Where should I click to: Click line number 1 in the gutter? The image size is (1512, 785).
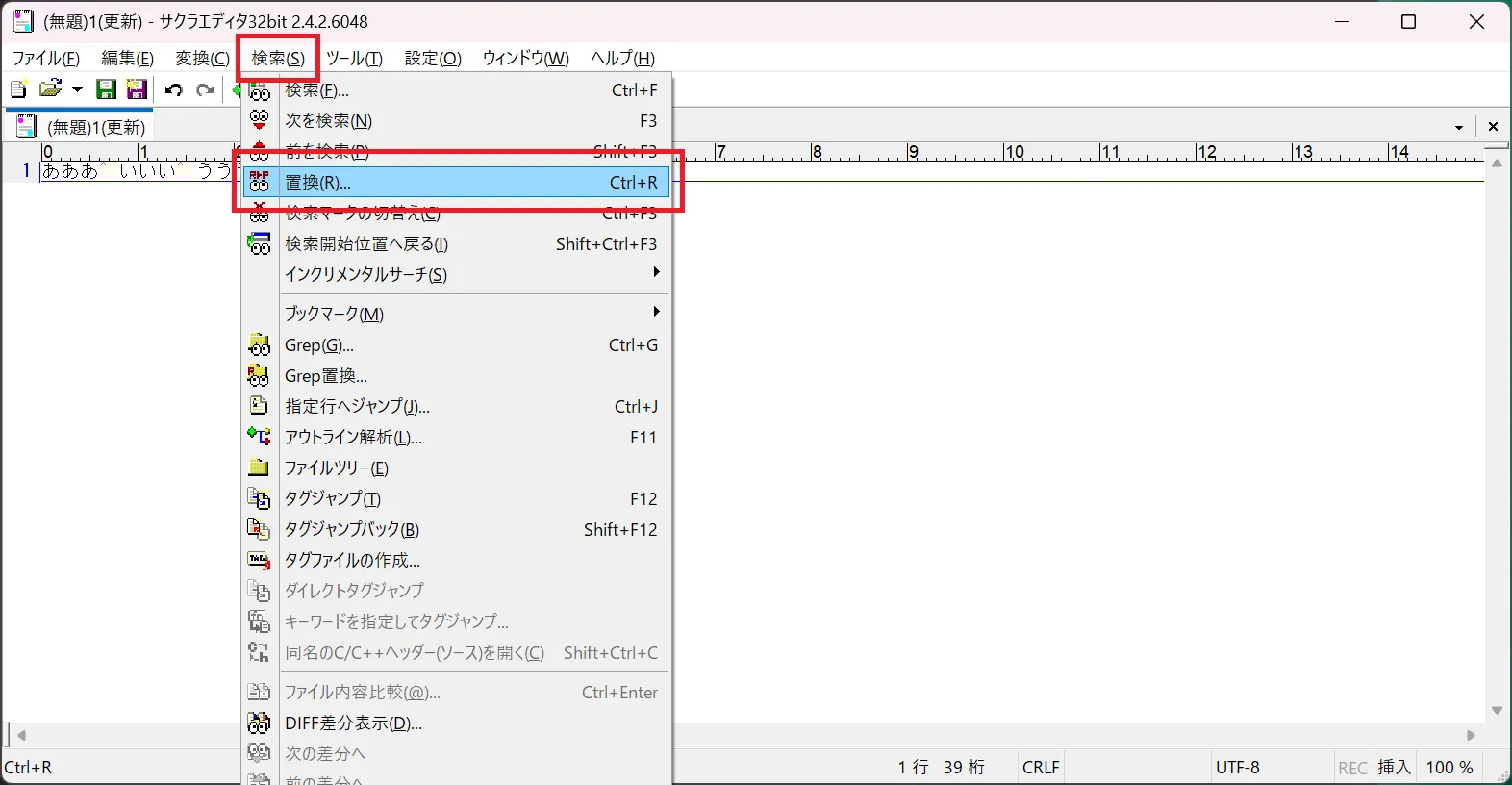point(26,171)
